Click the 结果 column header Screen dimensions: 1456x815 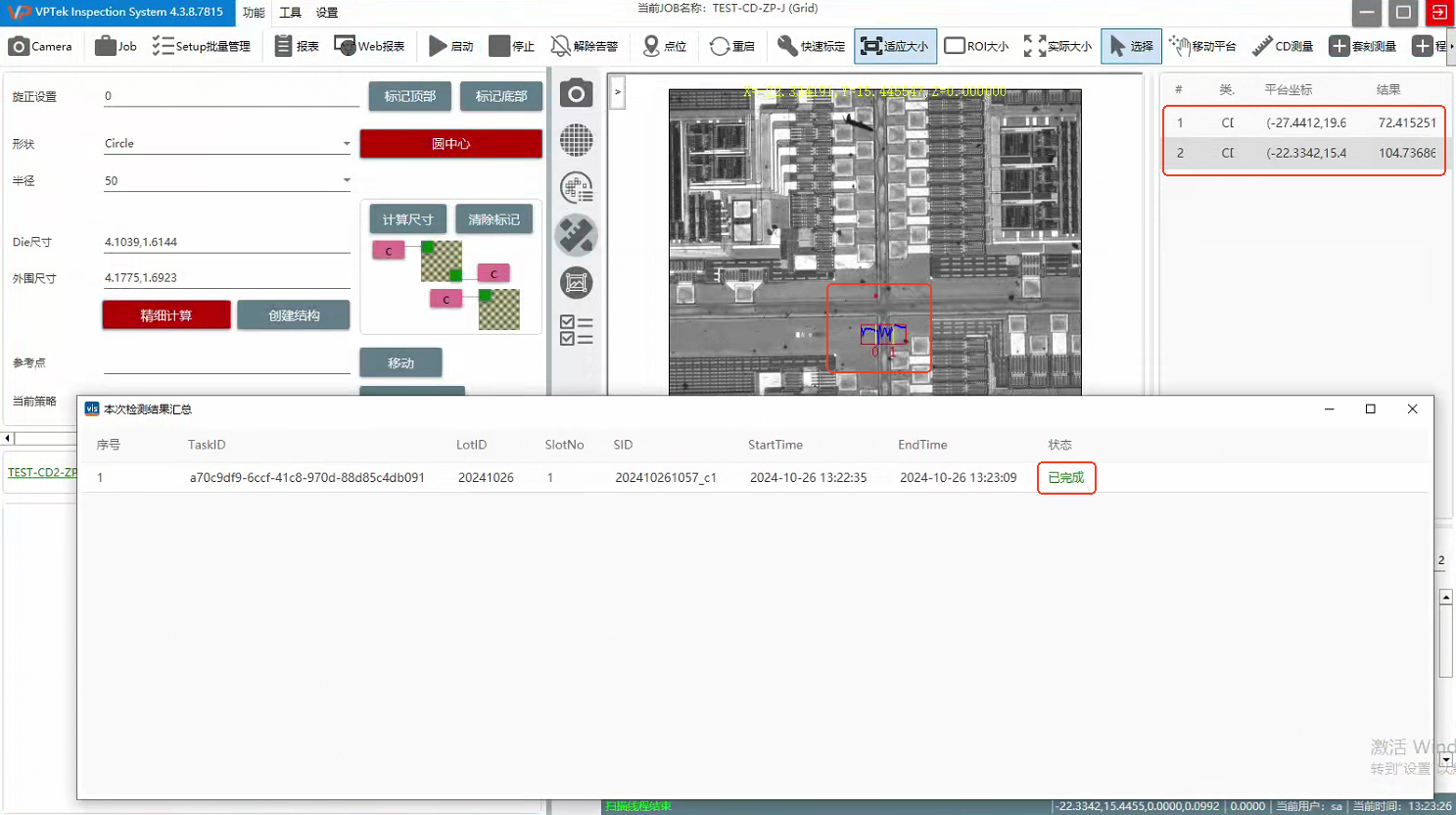point(1387,89)
